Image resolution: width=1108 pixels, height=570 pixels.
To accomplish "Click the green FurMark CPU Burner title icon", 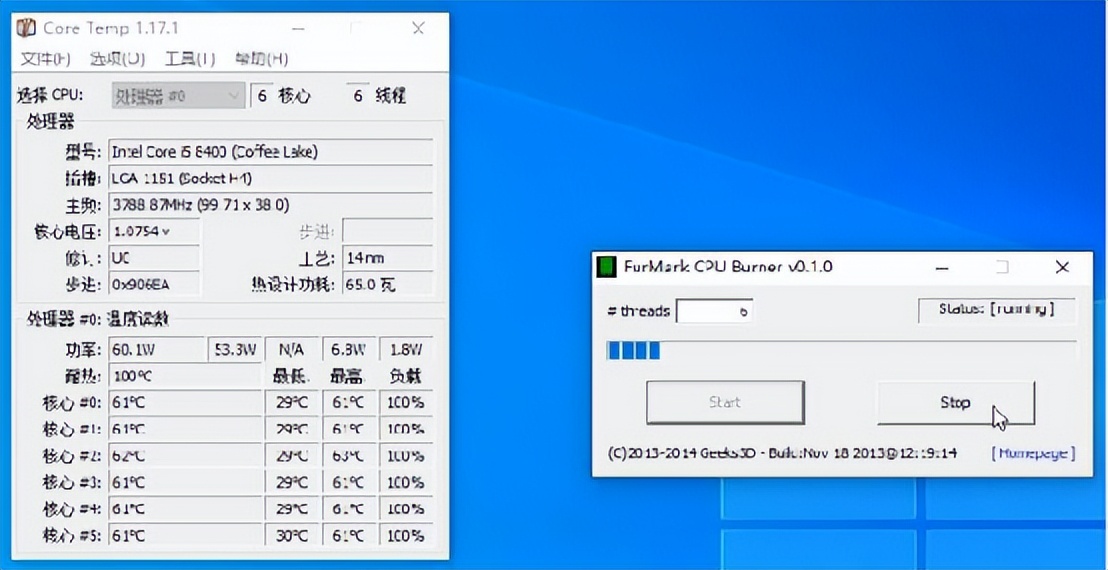I will click(x=606, y=267).
